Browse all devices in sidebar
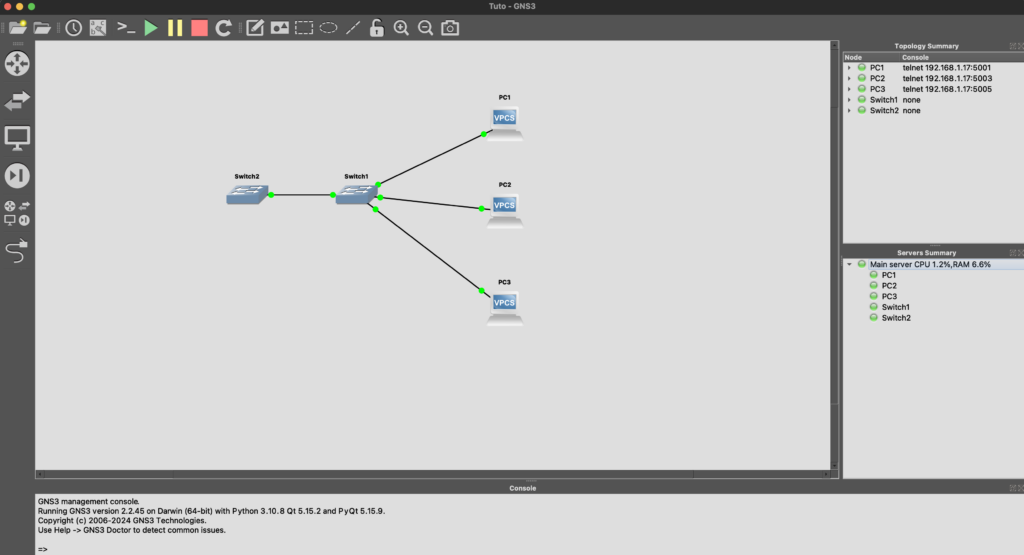1024x555 pixels. pos(17,214)
